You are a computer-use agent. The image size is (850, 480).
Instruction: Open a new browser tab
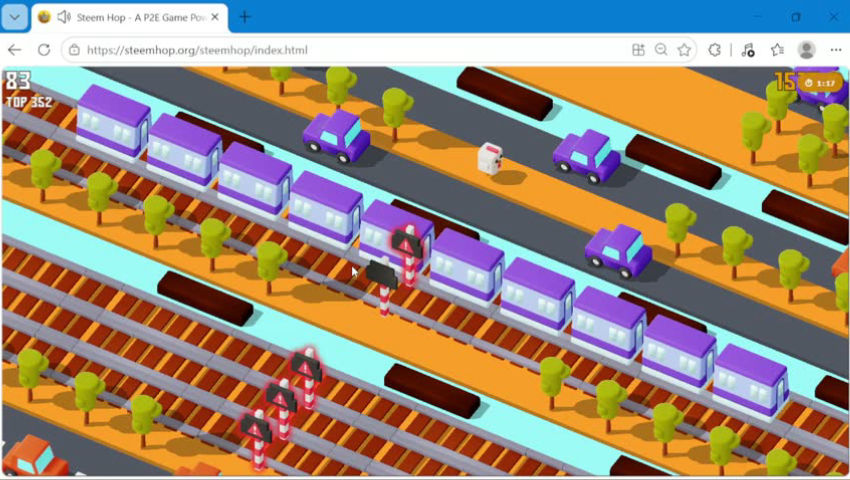point(245,17)
